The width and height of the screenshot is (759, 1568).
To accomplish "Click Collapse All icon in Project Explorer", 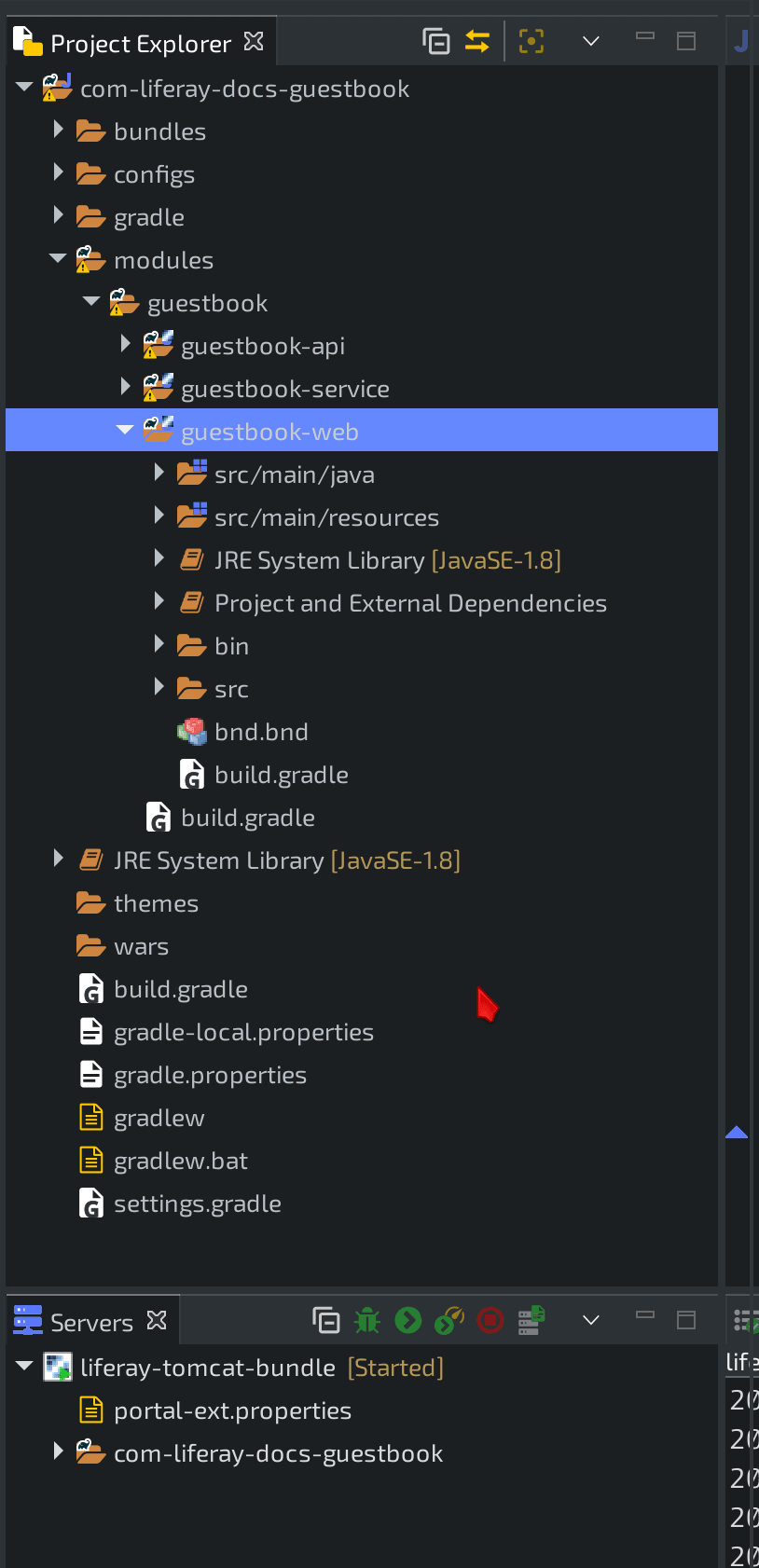I will (x=436, y=41).
